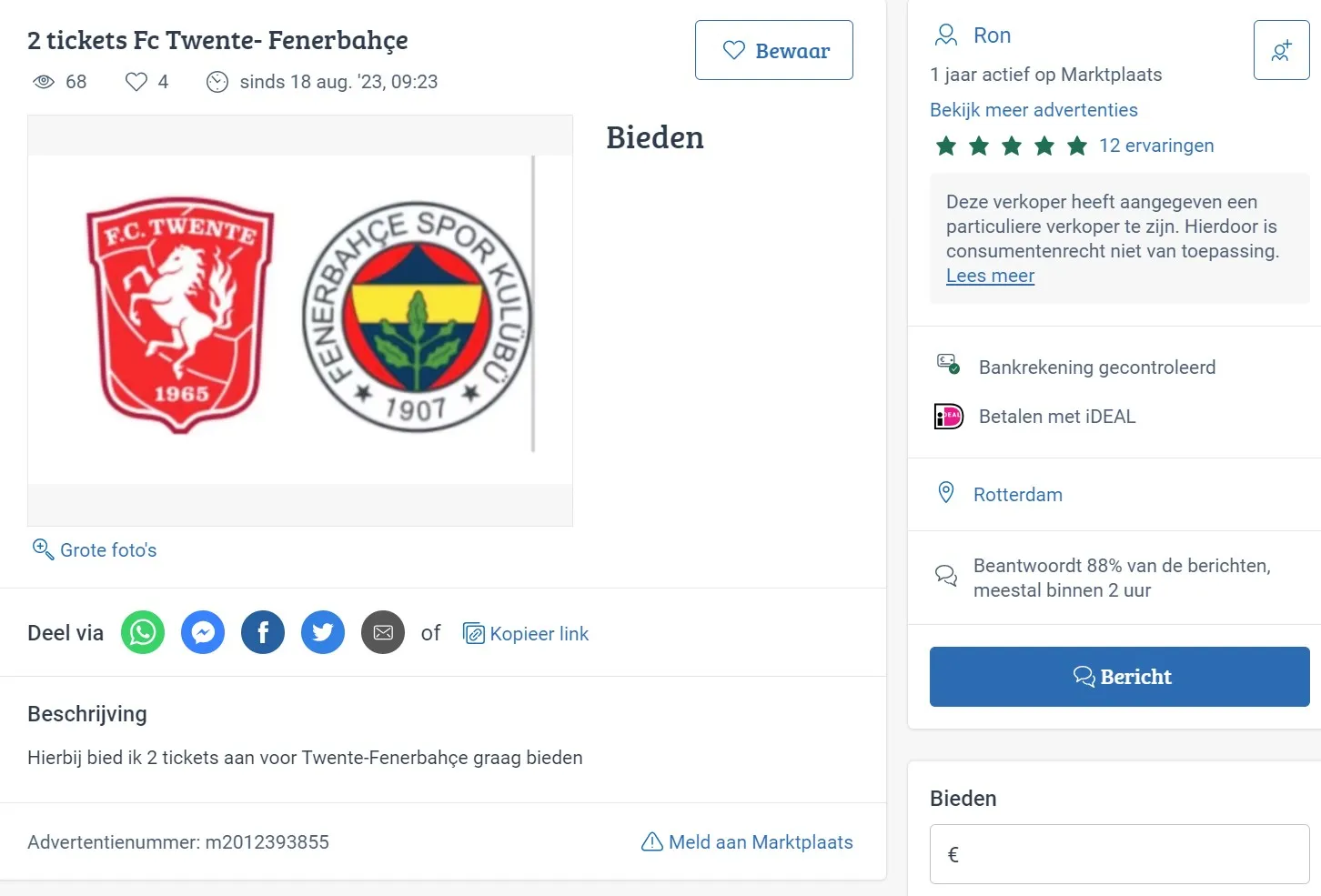
Task: Report the ad via Meld aan Marktplaats
Action: tap(746, 842)
